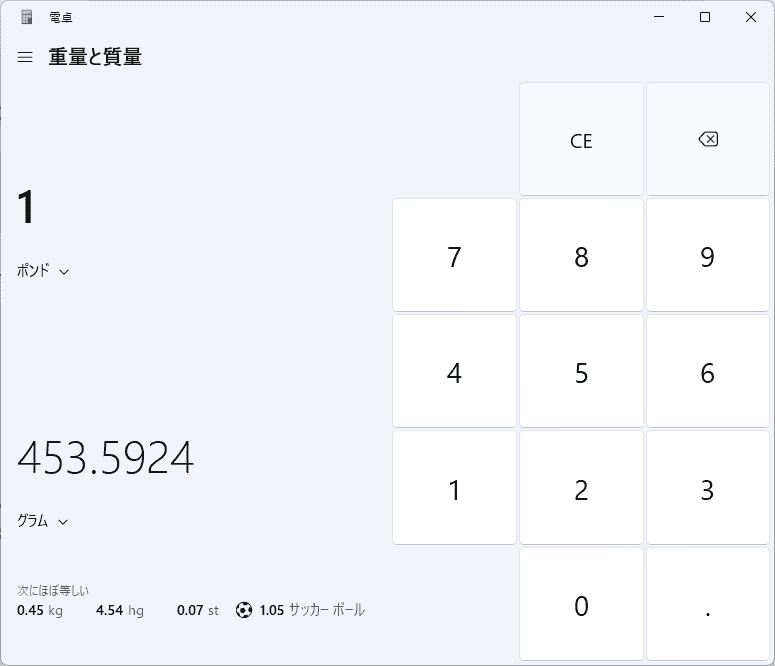Select the 453.5924 result field
Viewport: 775px width, 666px height.
106,458
